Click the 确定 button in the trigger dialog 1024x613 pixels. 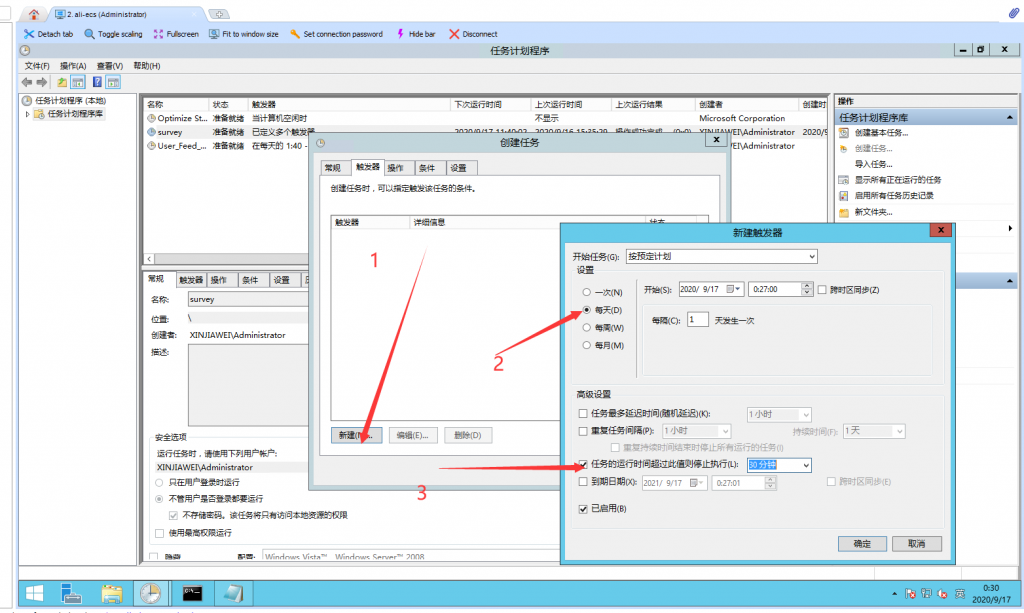pyautogui.click(x=862, y=543)
